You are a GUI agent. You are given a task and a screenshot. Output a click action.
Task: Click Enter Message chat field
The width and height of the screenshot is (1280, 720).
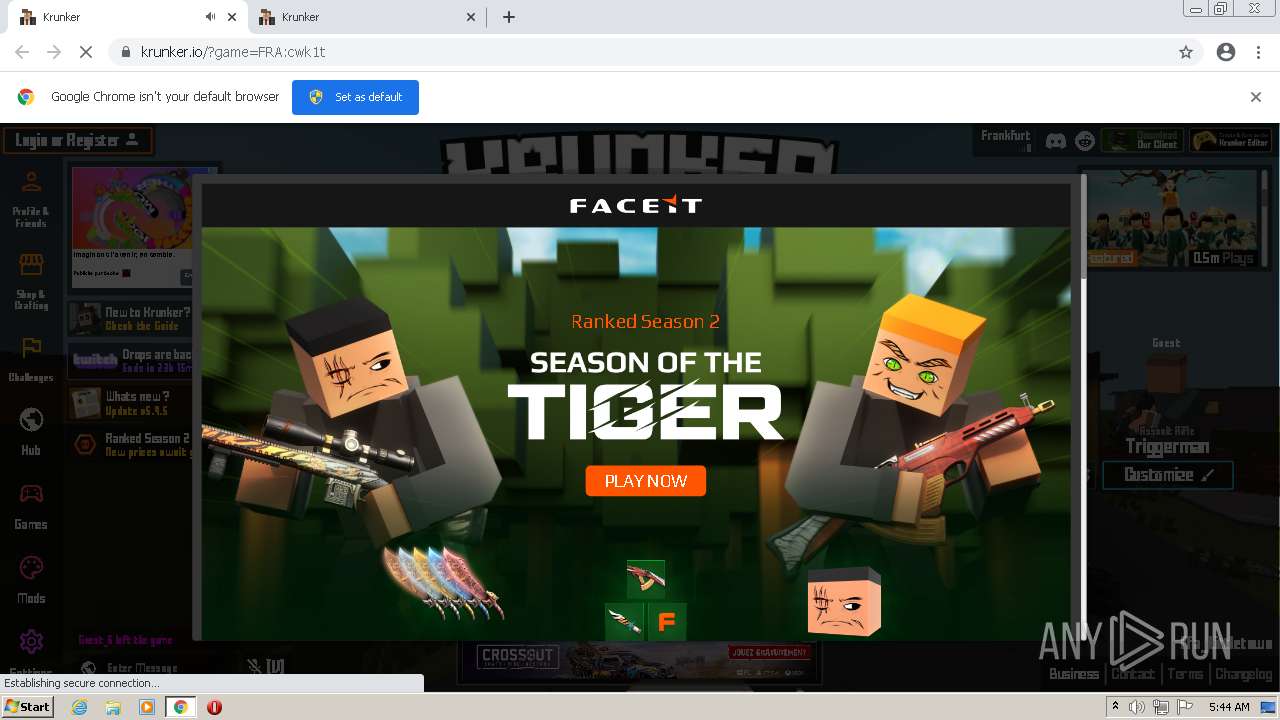pyautogui.click(x=142, y=668)
